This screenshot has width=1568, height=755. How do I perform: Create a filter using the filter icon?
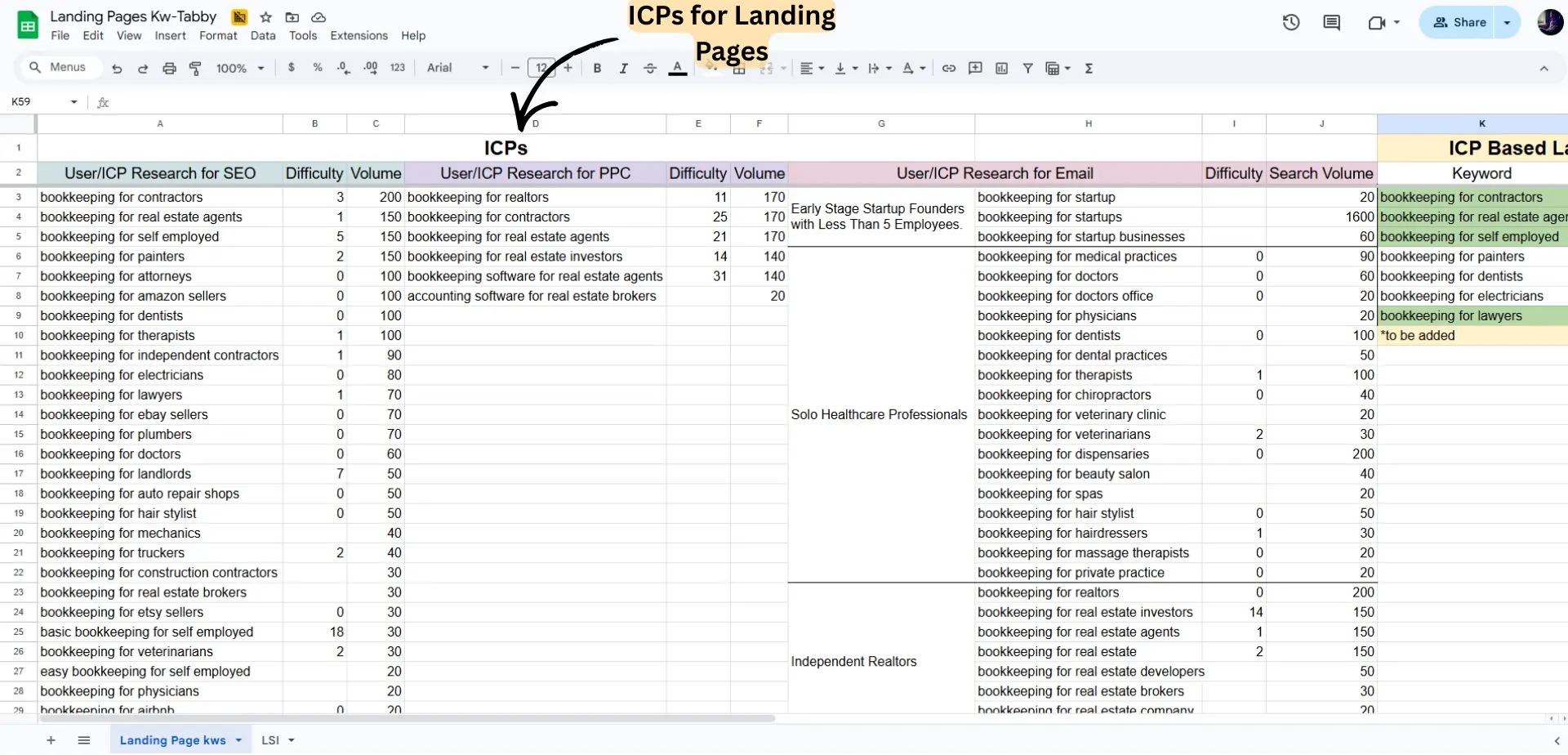pos(1028,68)
